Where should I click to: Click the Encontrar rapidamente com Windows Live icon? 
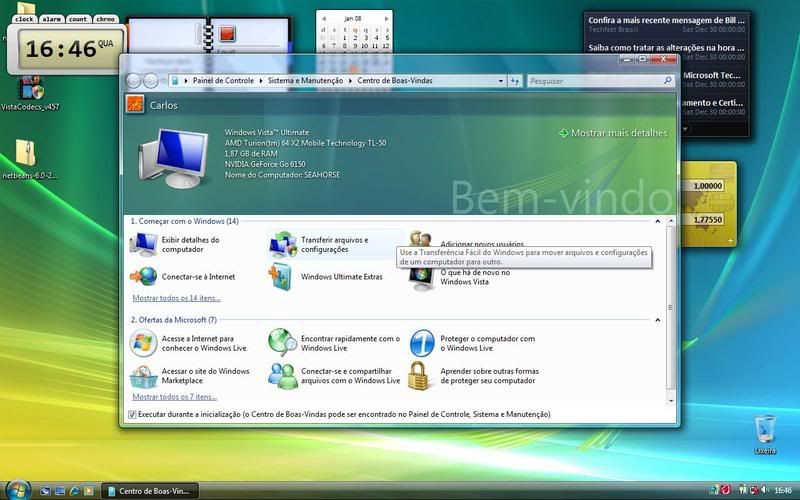tap(283, 343)
